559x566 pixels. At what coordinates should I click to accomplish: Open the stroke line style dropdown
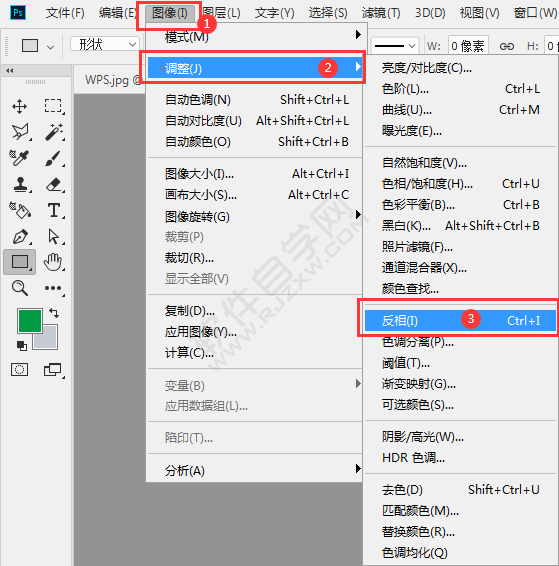click(x=395, y=46)
